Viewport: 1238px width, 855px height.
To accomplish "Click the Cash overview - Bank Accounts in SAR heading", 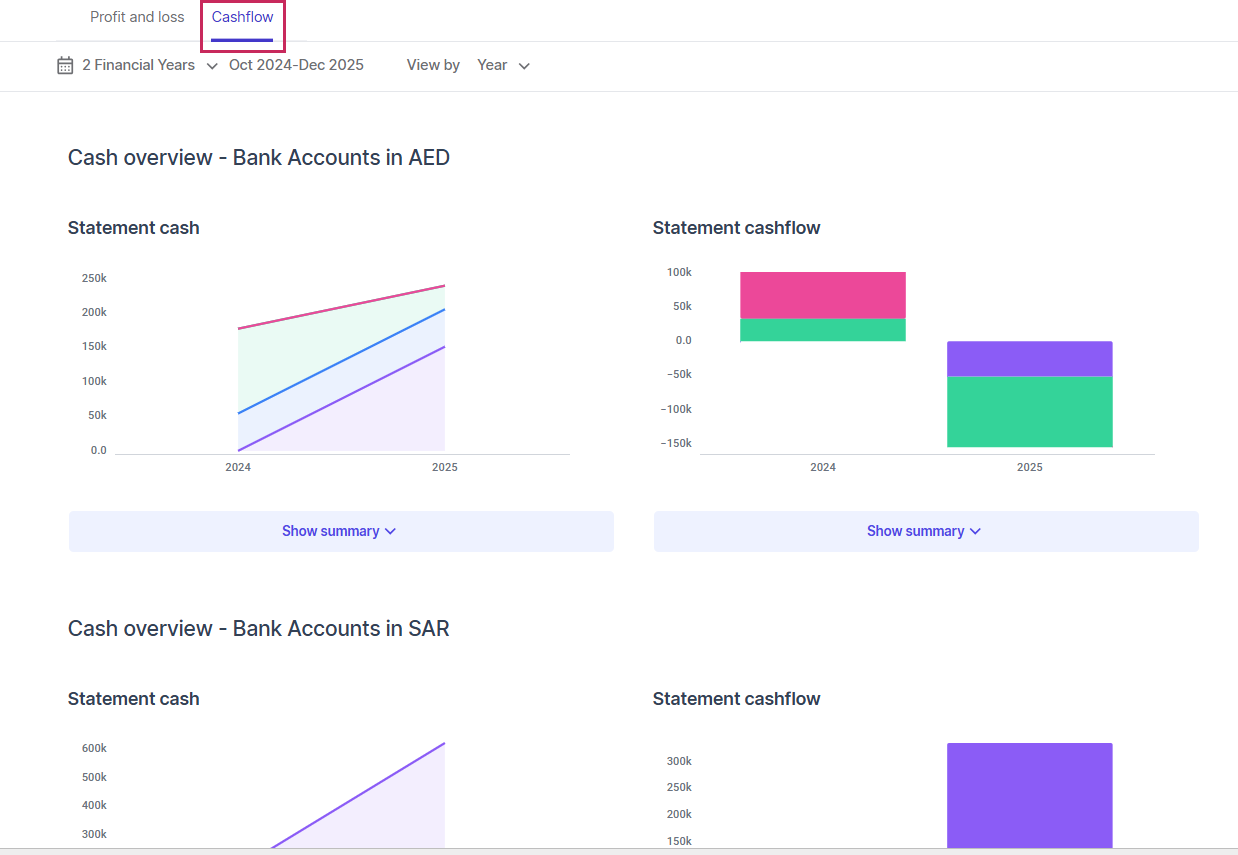I will tap(258, 628).
